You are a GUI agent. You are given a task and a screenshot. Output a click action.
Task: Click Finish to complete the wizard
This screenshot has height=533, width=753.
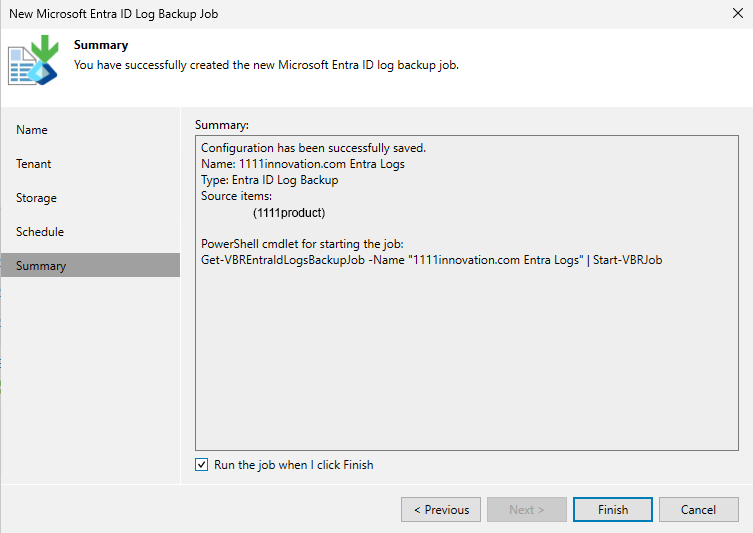613,509
